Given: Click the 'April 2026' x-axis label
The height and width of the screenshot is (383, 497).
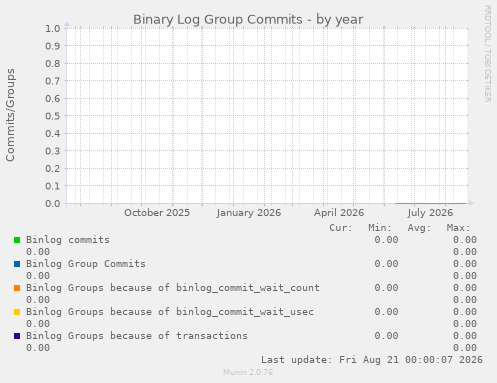Looking at the screenshot, I should pos(339,213).
